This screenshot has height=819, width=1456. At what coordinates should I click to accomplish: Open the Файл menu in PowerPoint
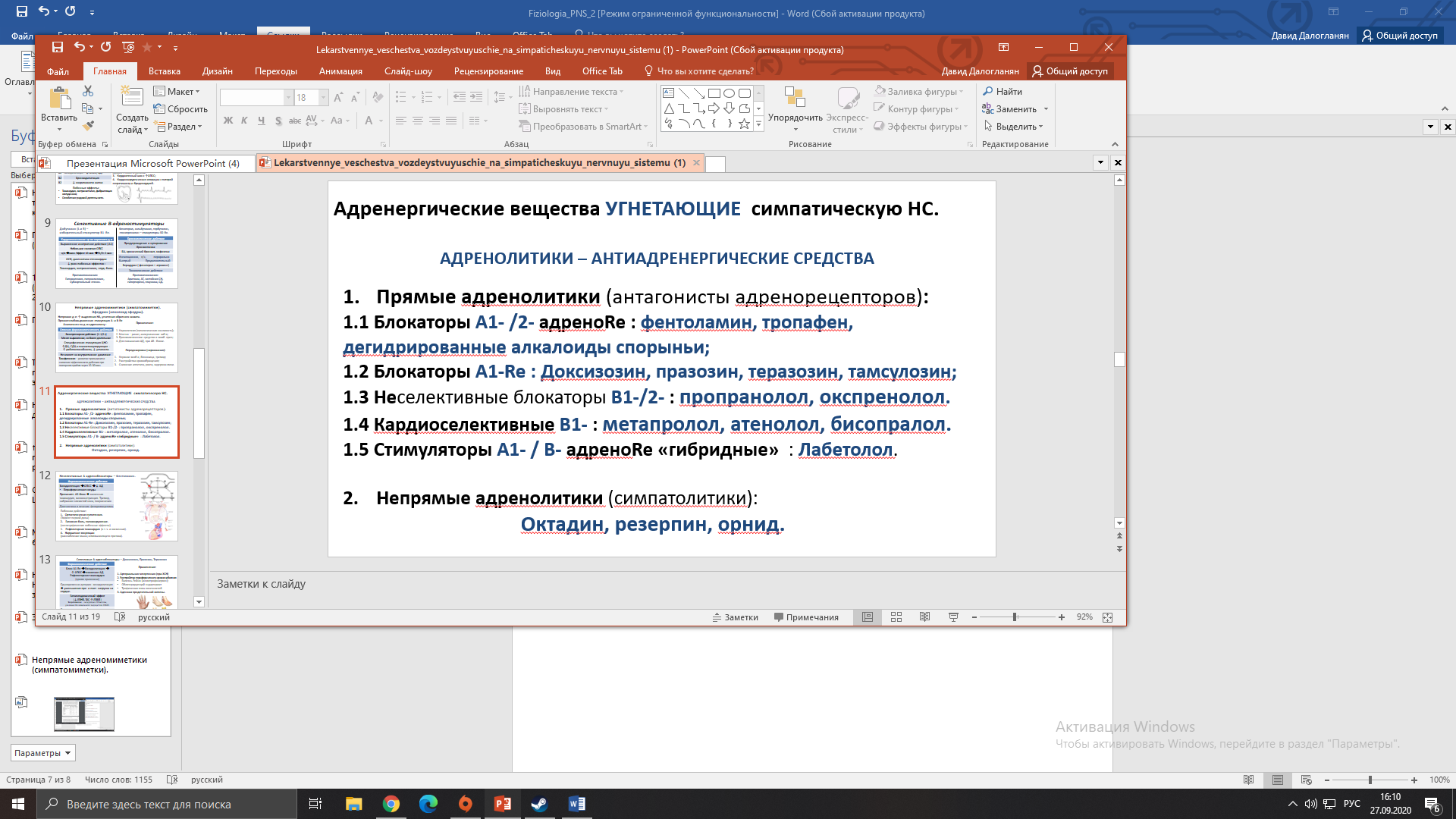58,71
